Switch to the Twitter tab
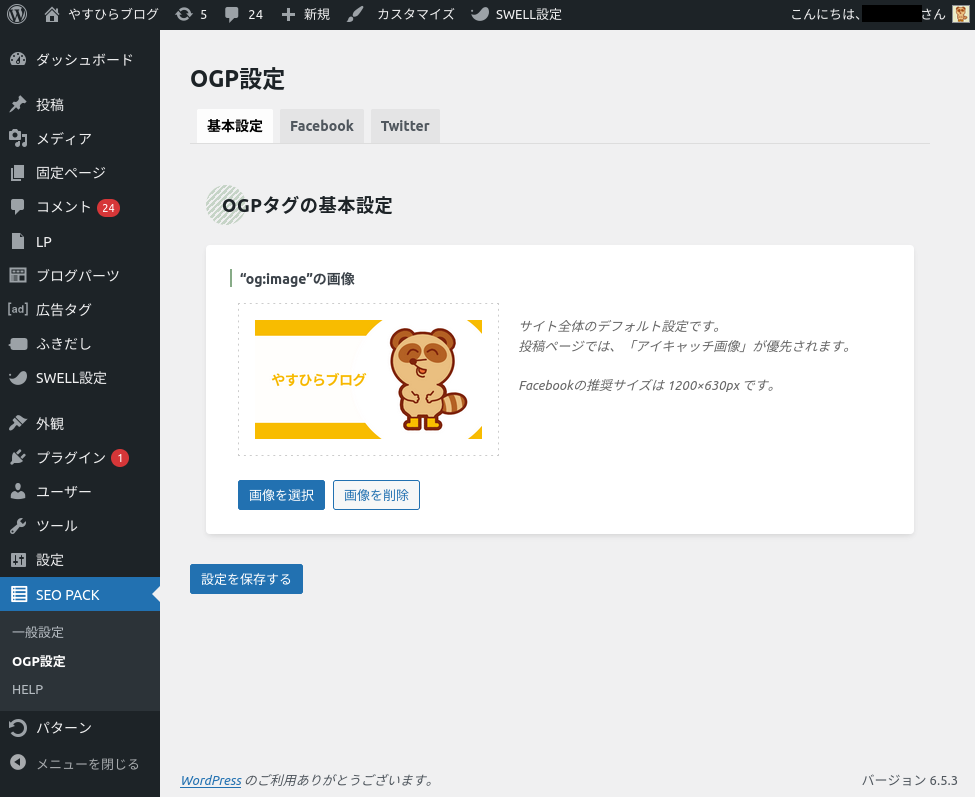 [x=405, y=126]
